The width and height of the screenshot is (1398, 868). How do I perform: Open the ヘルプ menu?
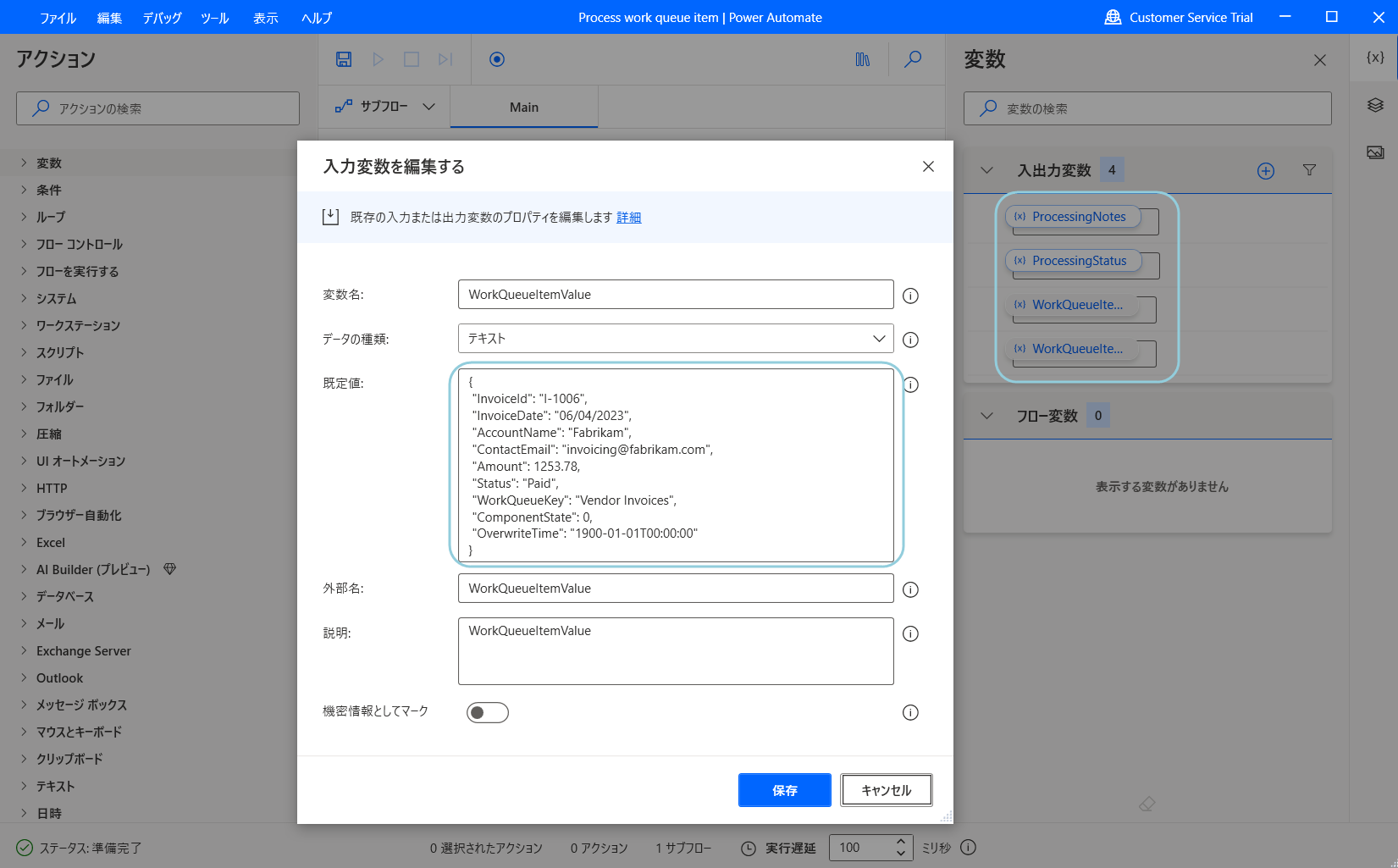coord(317,18)
